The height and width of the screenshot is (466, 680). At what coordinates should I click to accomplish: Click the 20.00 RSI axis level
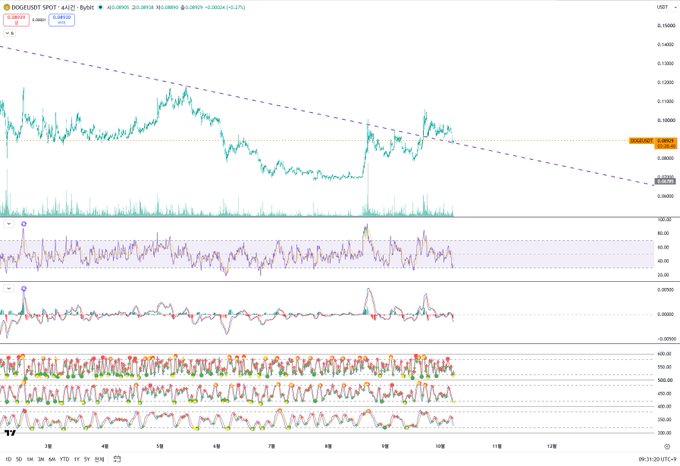664,275
